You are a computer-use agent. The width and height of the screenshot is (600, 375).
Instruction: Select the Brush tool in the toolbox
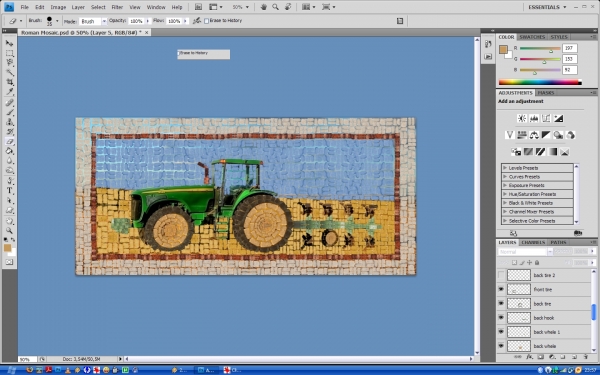[x=9, y=112]
